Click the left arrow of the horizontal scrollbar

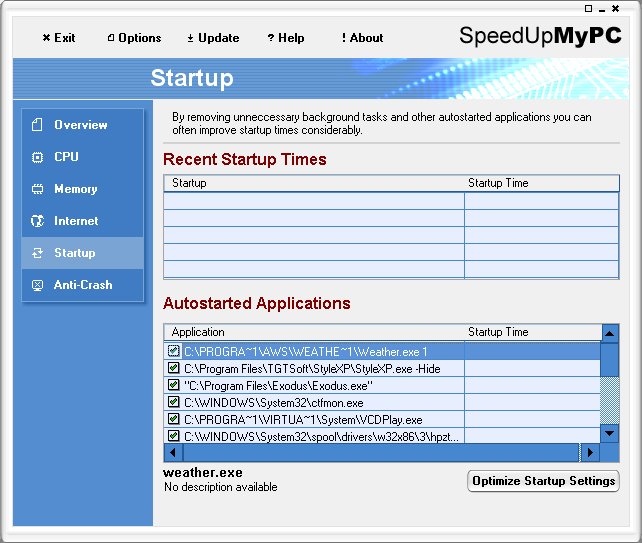(173, 452)
